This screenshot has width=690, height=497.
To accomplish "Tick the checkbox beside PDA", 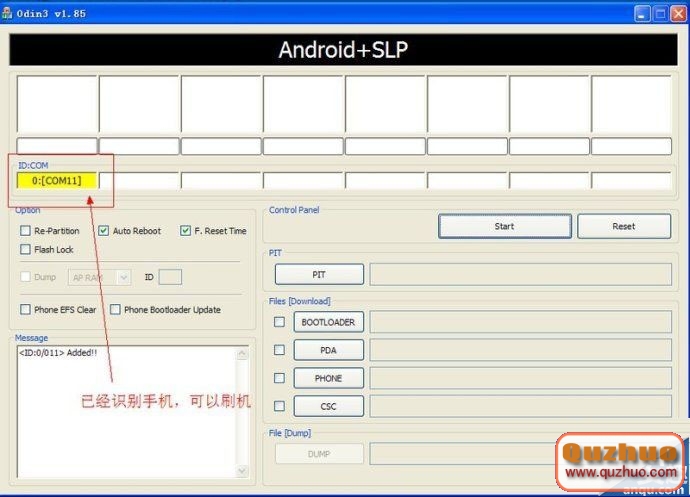I will point(279,350).
